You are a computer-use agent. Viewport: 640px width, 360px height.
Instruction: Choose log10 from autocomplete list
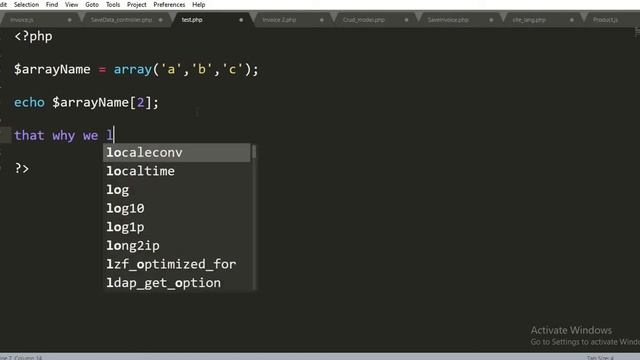[x=177, y=208]
